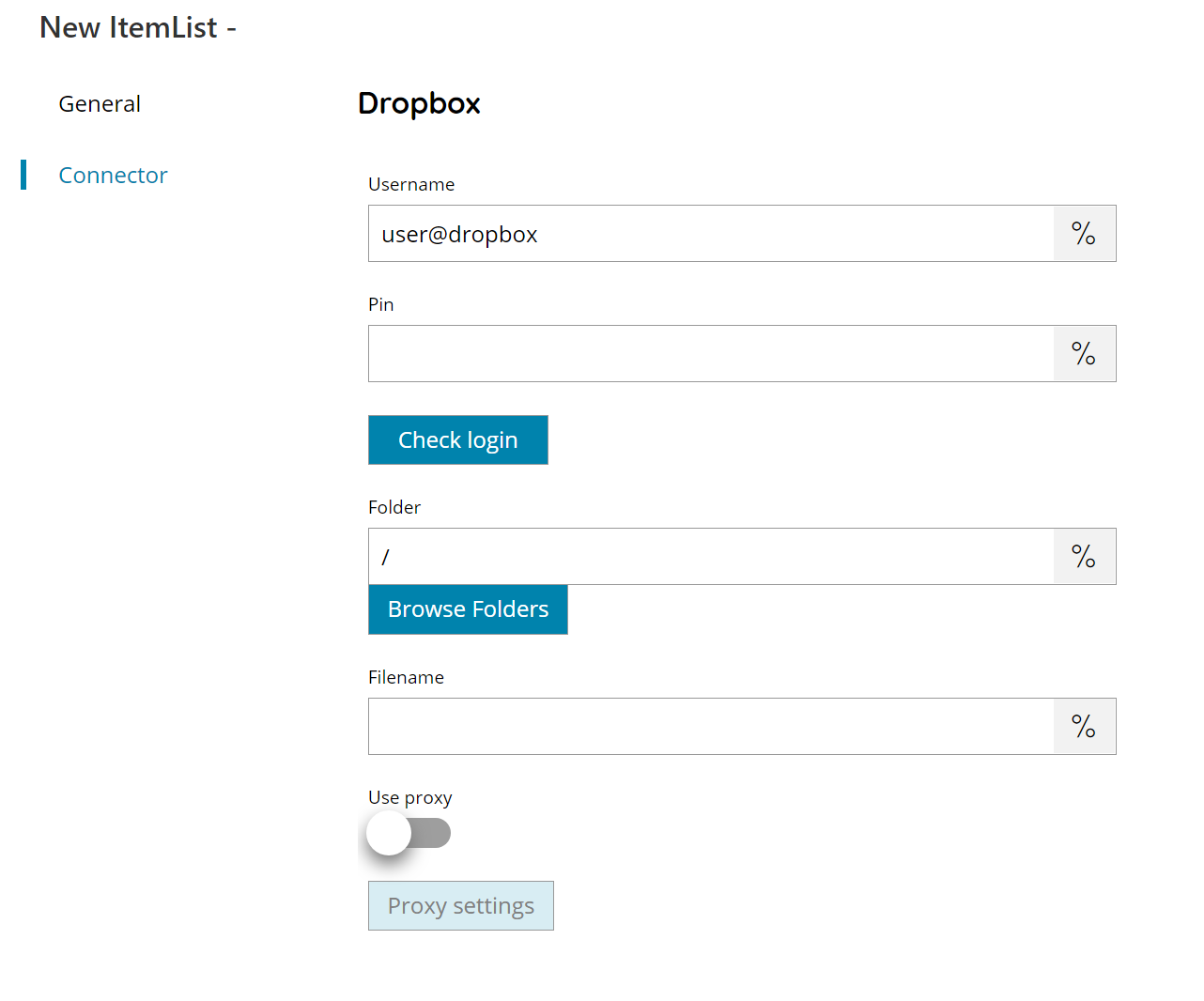Viewport: 1204px width, 1001px height.
Task: Click the Filename label
Action: (x=406, y=678)
